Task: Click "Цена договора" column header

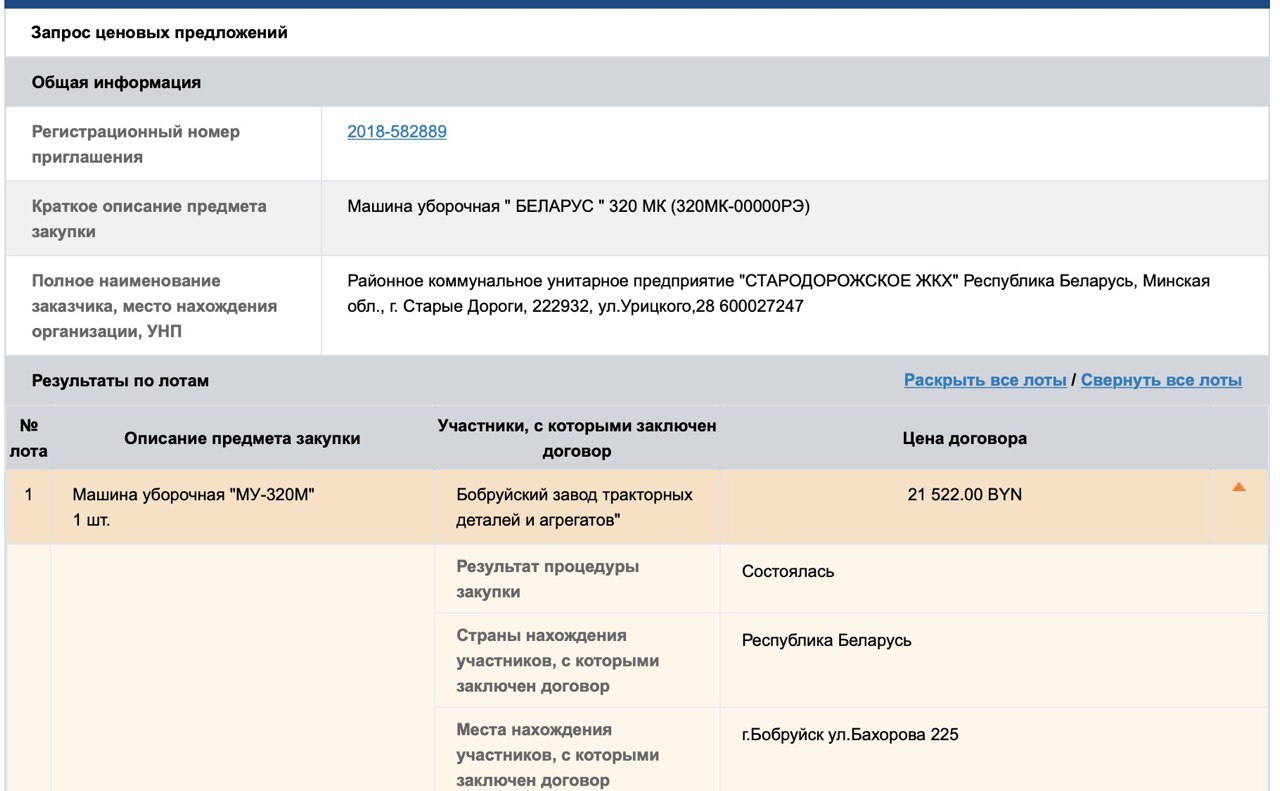Action: tap(965, 438)
